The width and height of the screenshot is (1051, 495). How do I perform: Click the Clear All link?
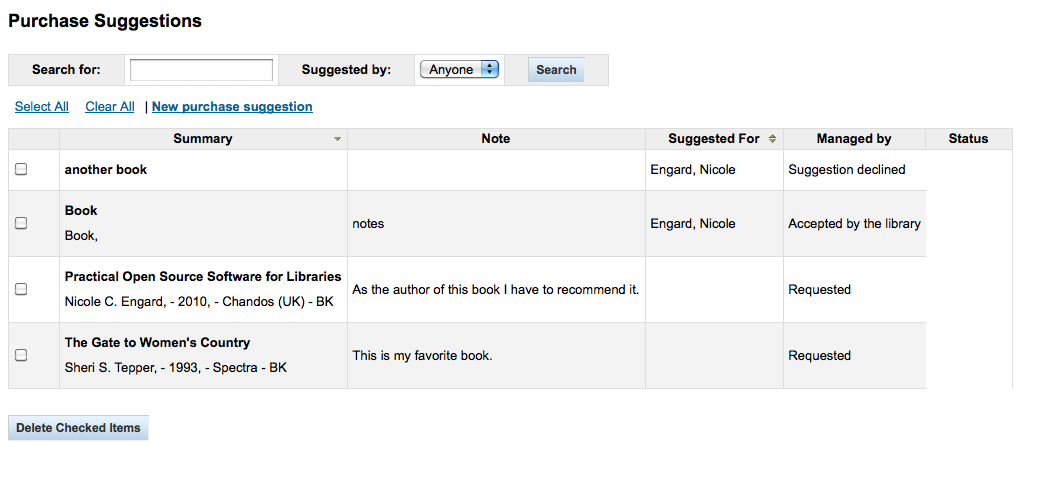coord(110,107)
